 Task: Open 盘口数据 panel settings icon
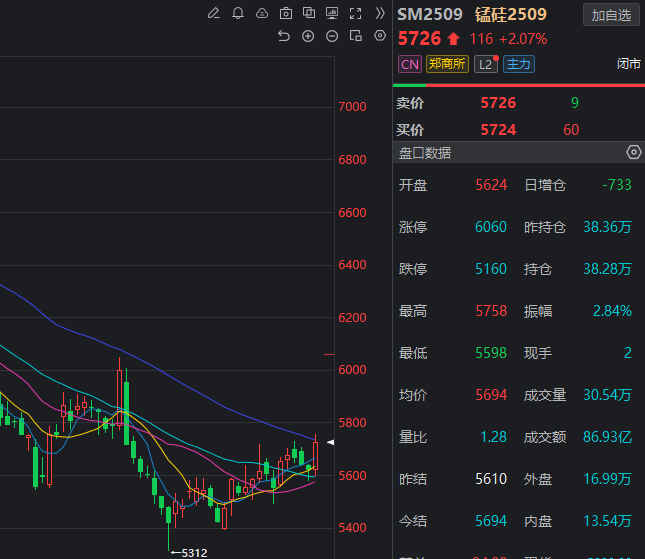(633, 153)
